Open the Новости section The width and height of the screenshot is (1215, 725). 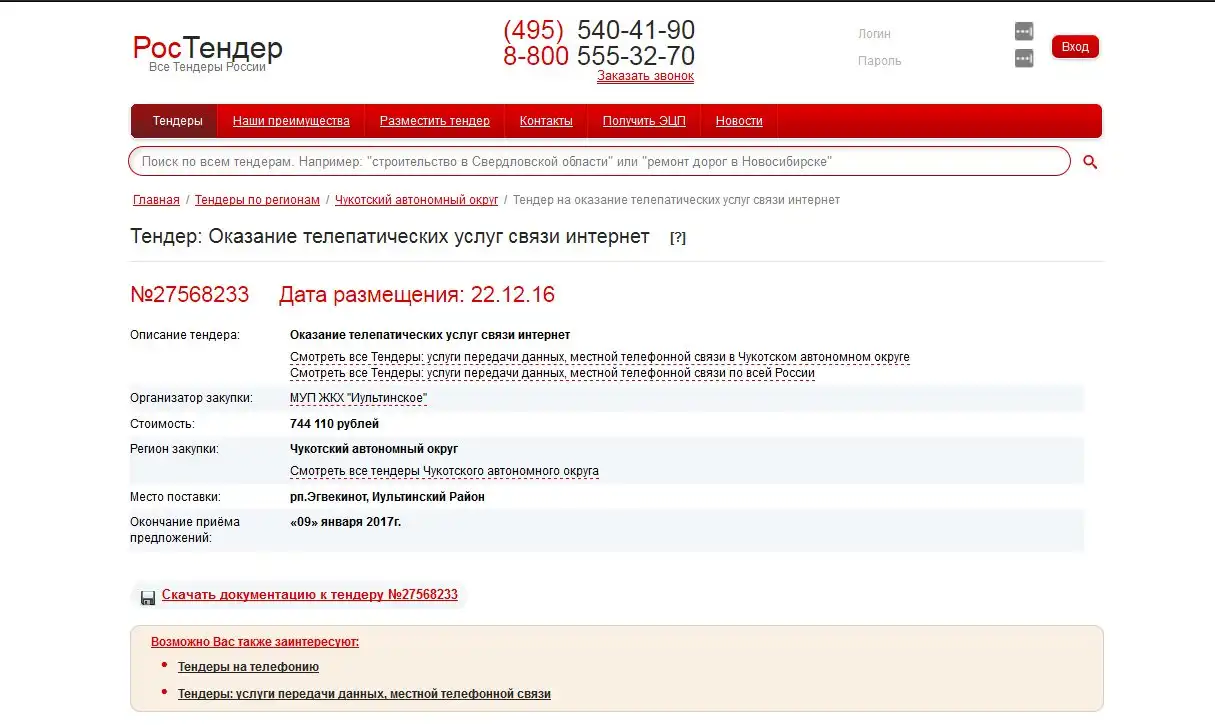(739, 121)
